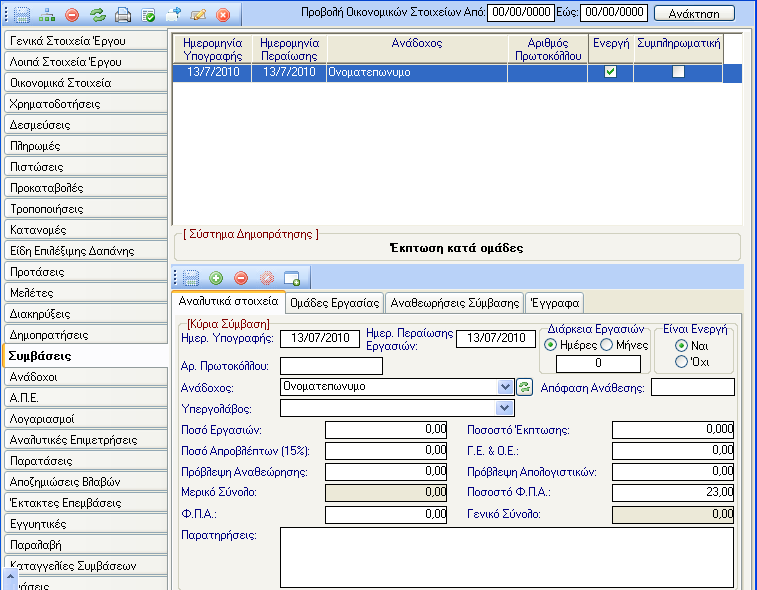Click the new window with plus icon
757x590 pixels.
292,278
